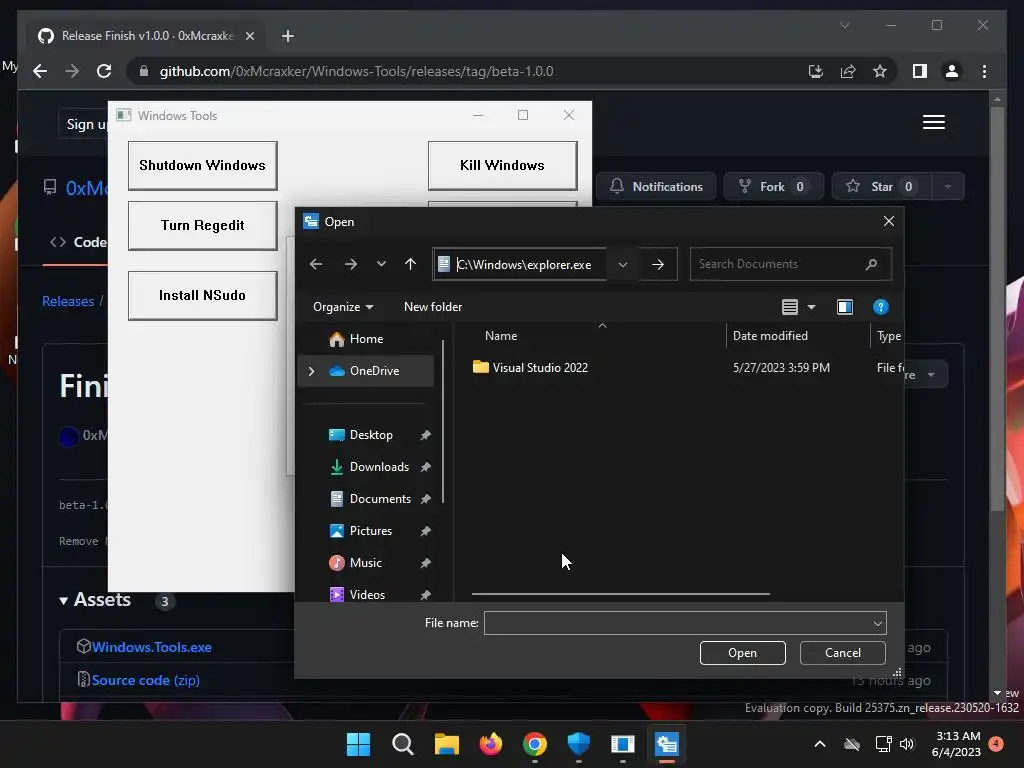This screenshot has width=1024, height=768.
Task: Open Pictures in navigation pane
Action: tap(370, 531)
